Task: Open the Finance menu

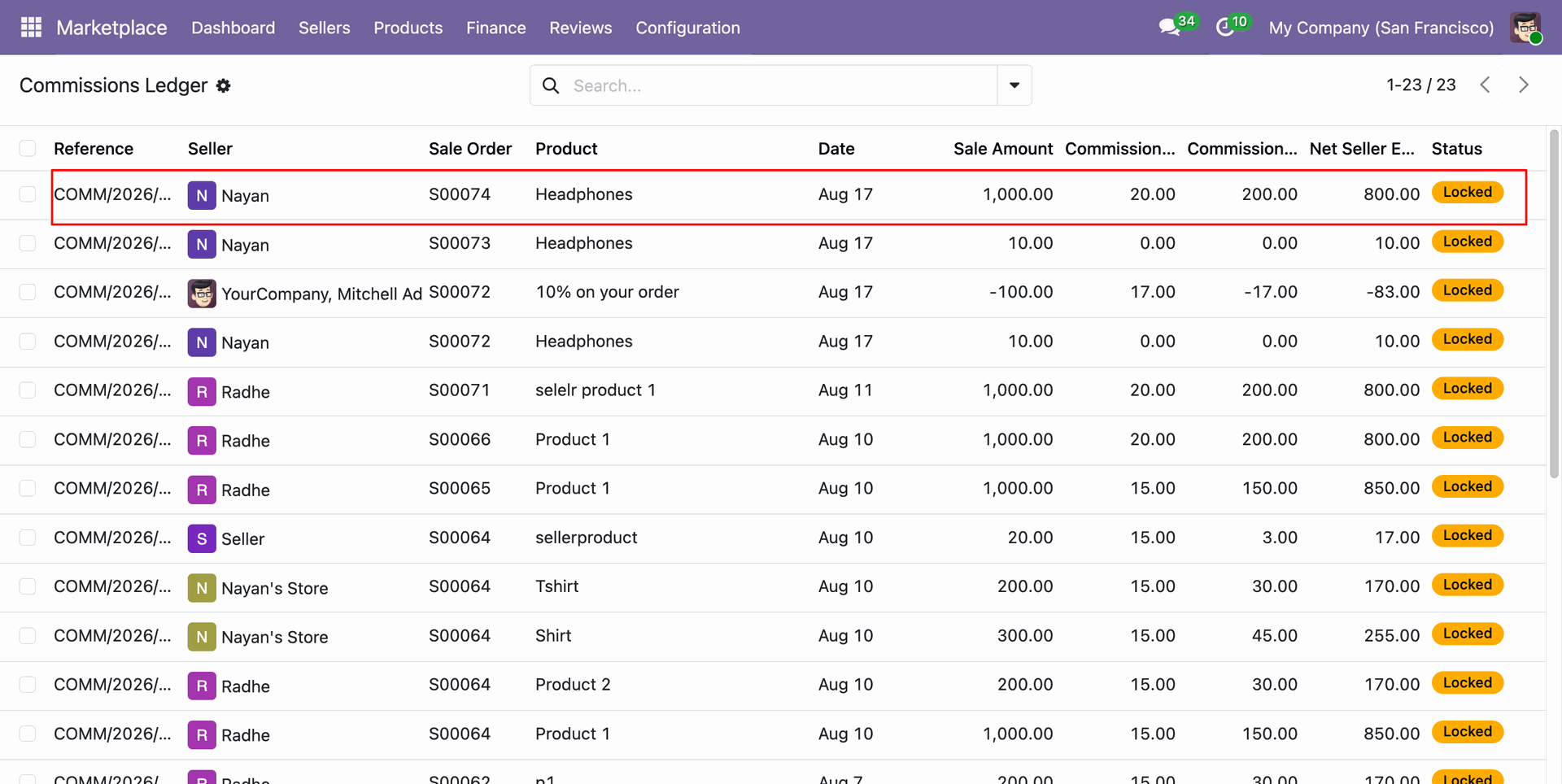Action: [495, 28]
